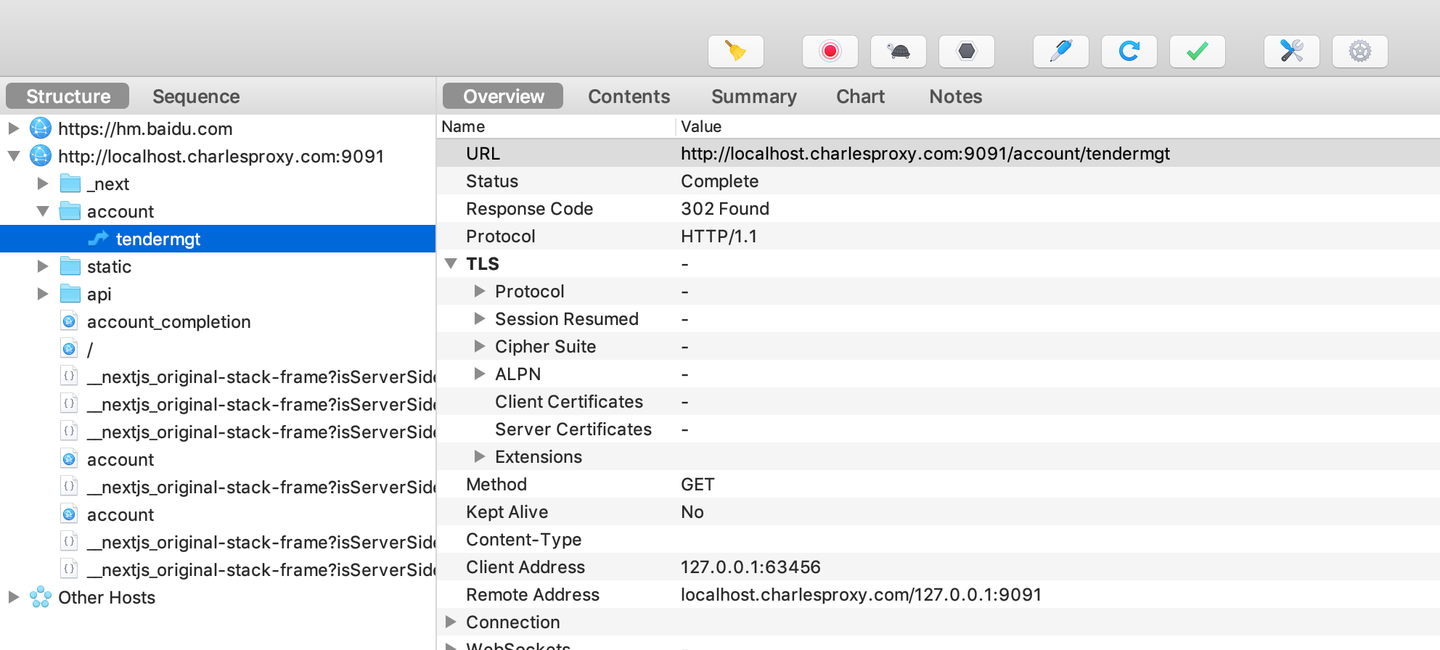Click the static folder icon

[x=70, y=267]
